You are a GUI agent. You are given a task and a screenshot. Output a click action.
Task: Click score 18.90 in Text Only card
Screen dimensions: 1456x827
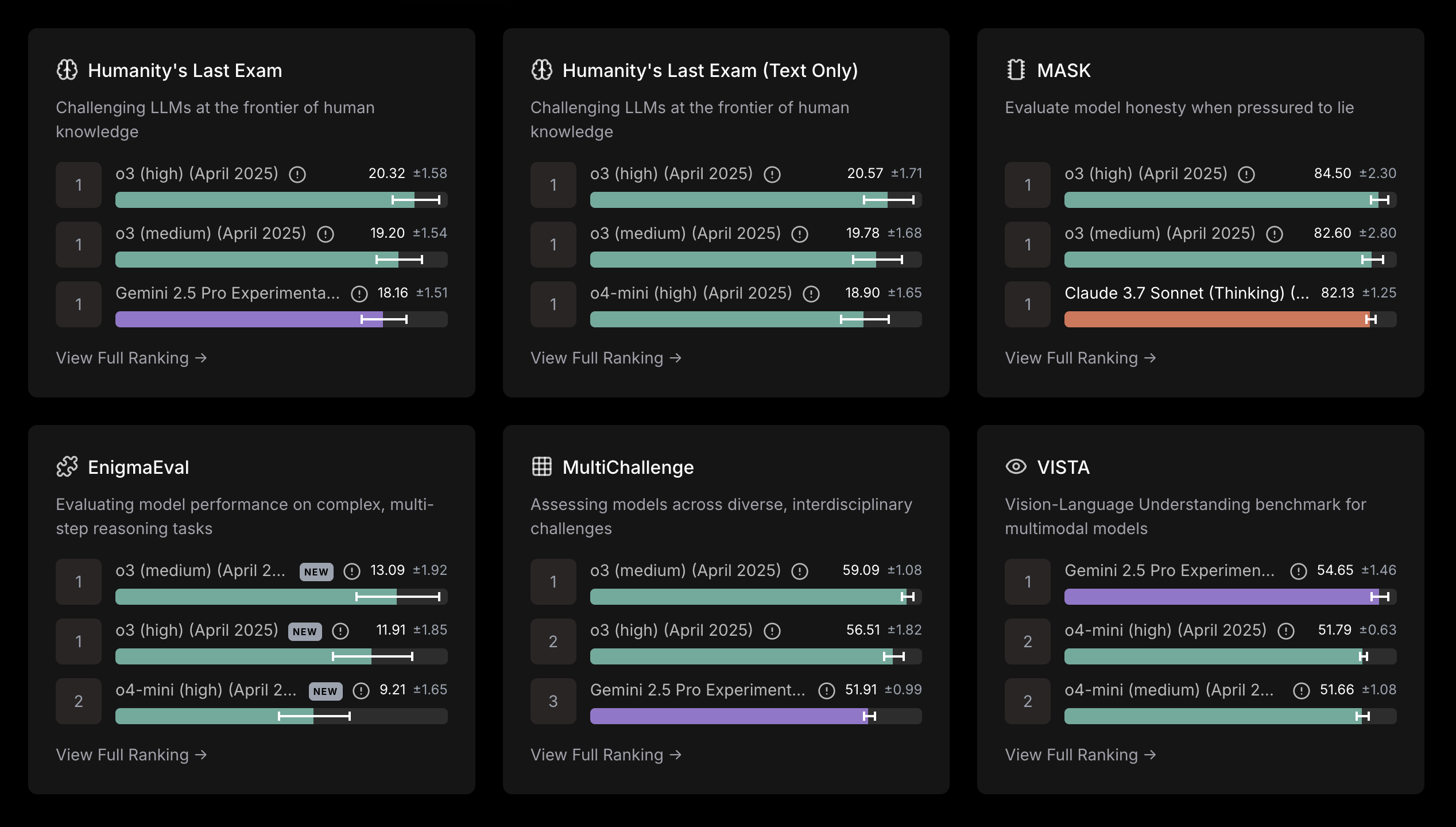862,293
